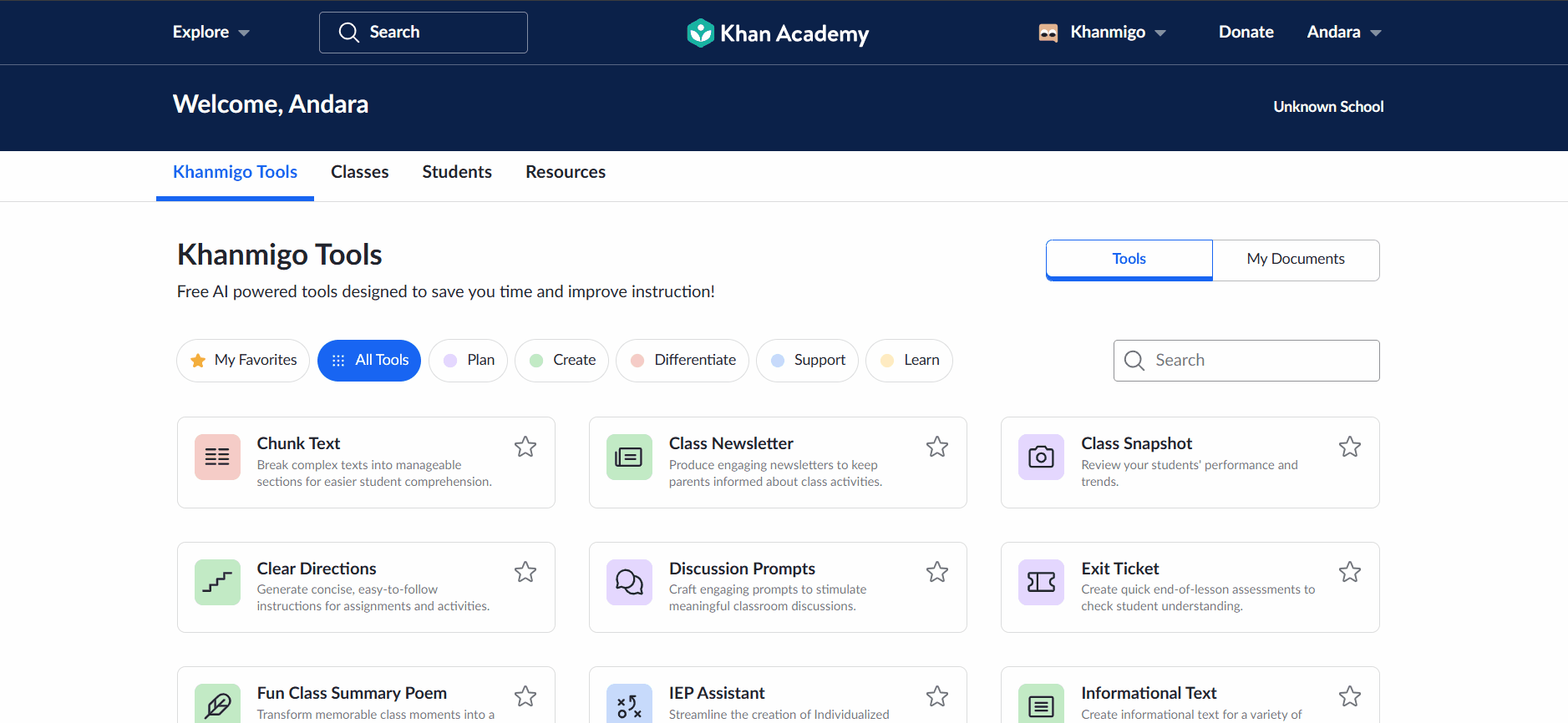Click the Discussion Prompts chat bubbles icon
This screenshot has height=723, width=1568.
tap(629, 582)
